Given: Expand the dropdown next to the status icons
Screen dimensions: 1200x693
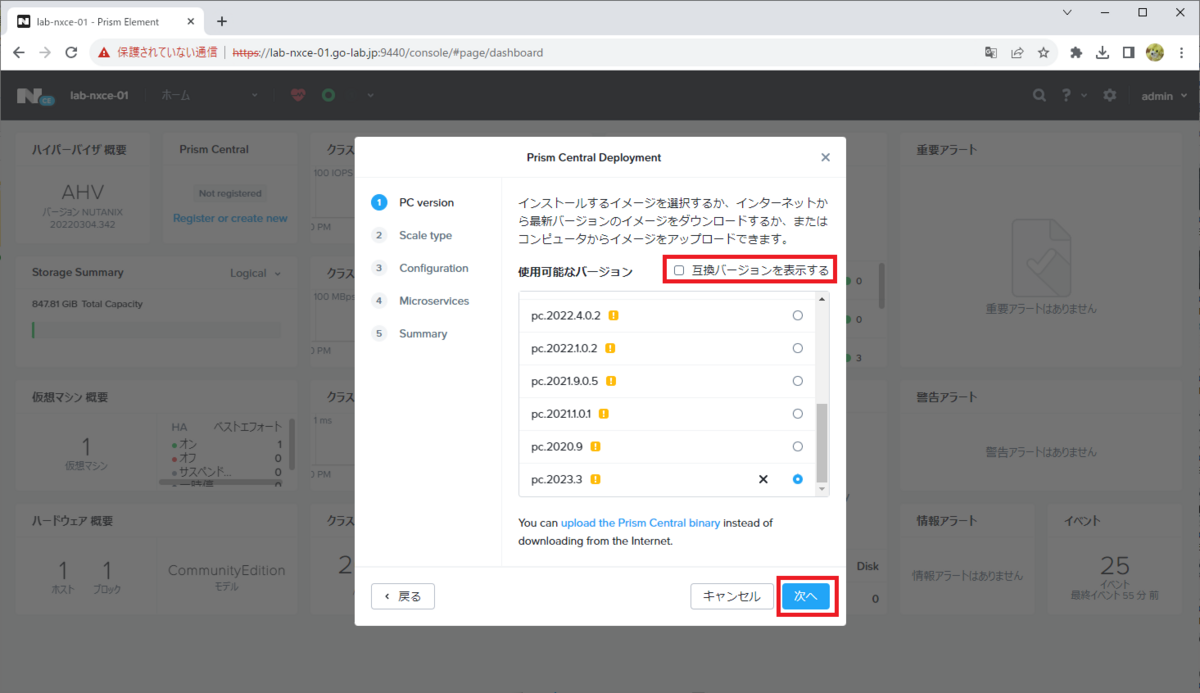Looking at the screenshot, I should [370, 96].
